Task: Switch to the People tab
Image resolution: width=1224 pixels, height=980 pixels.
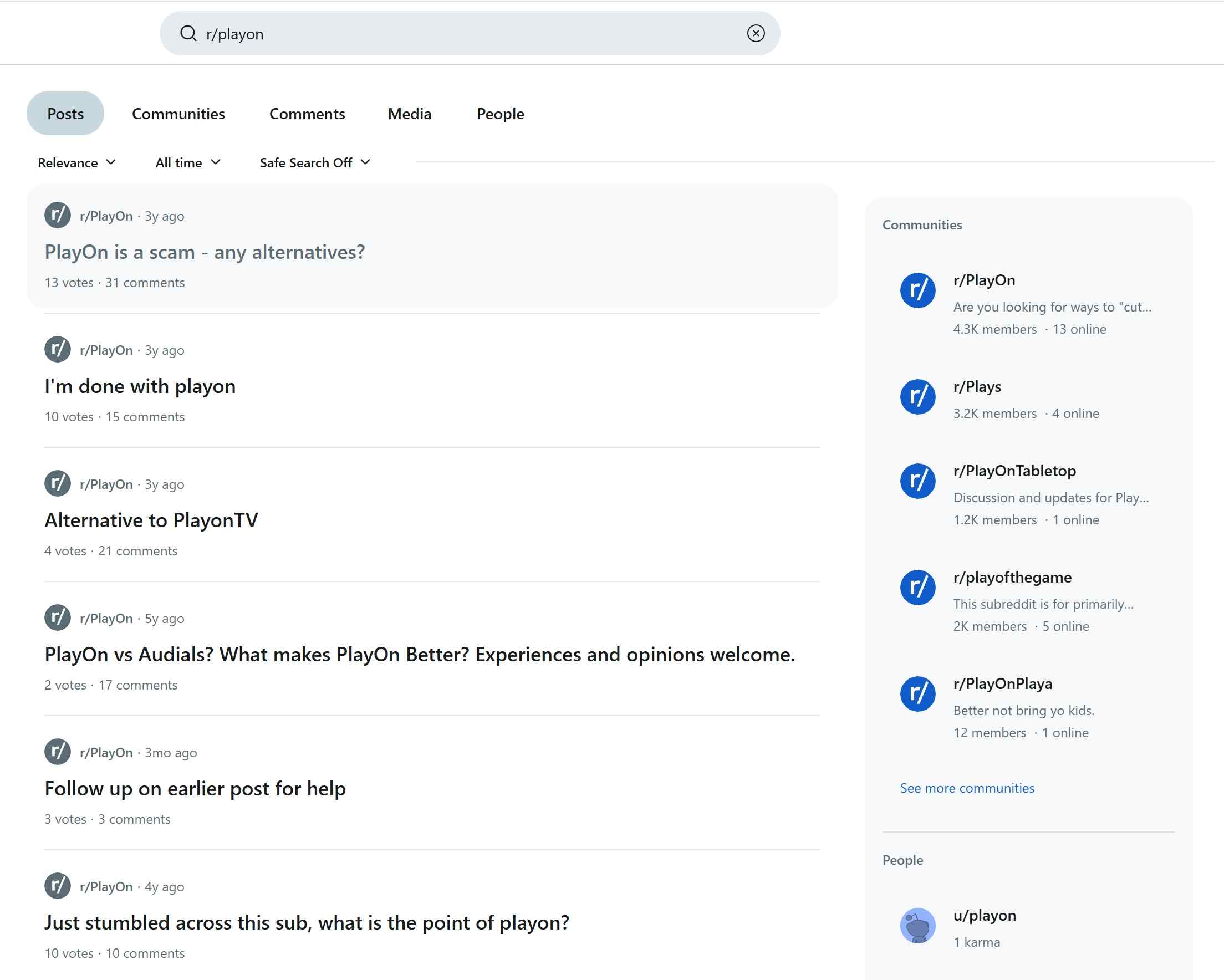Action: point(500,114)
